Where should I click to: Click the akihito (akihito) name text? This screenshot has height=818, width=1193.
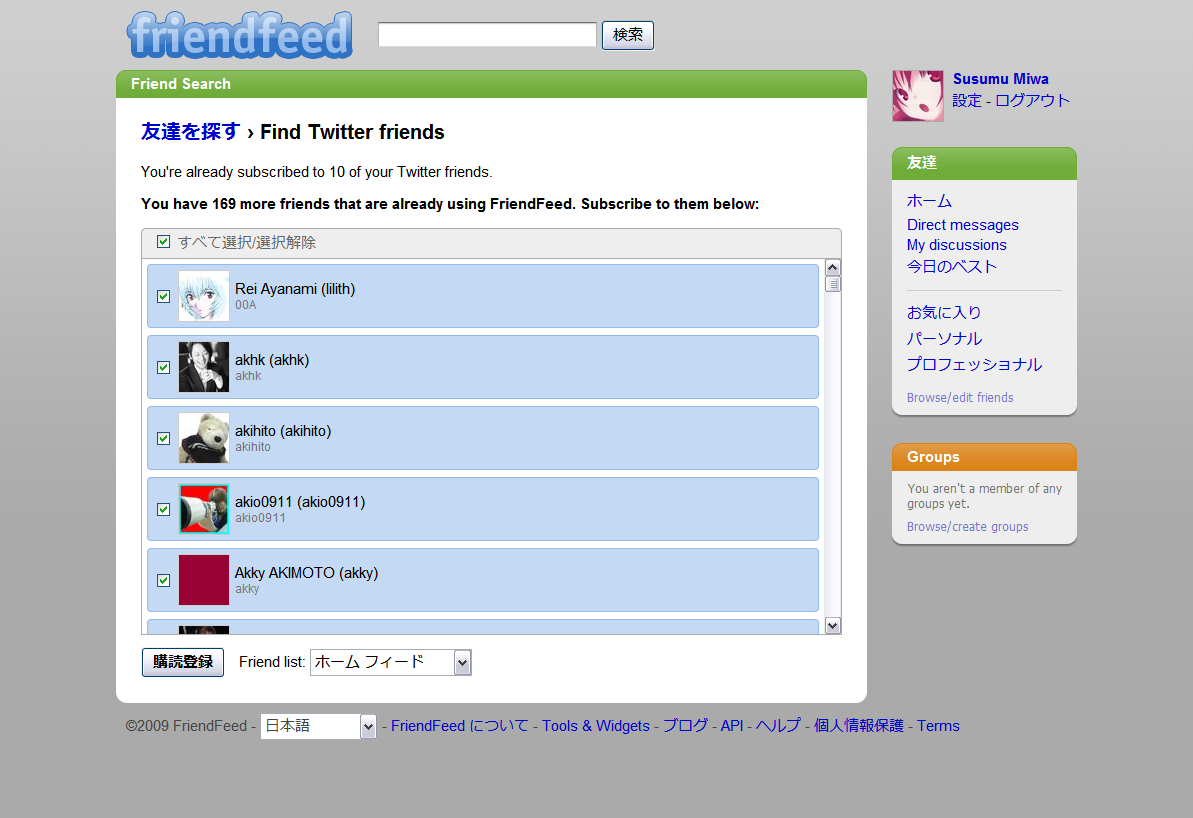pyautogui.click(x=283, y=431)
